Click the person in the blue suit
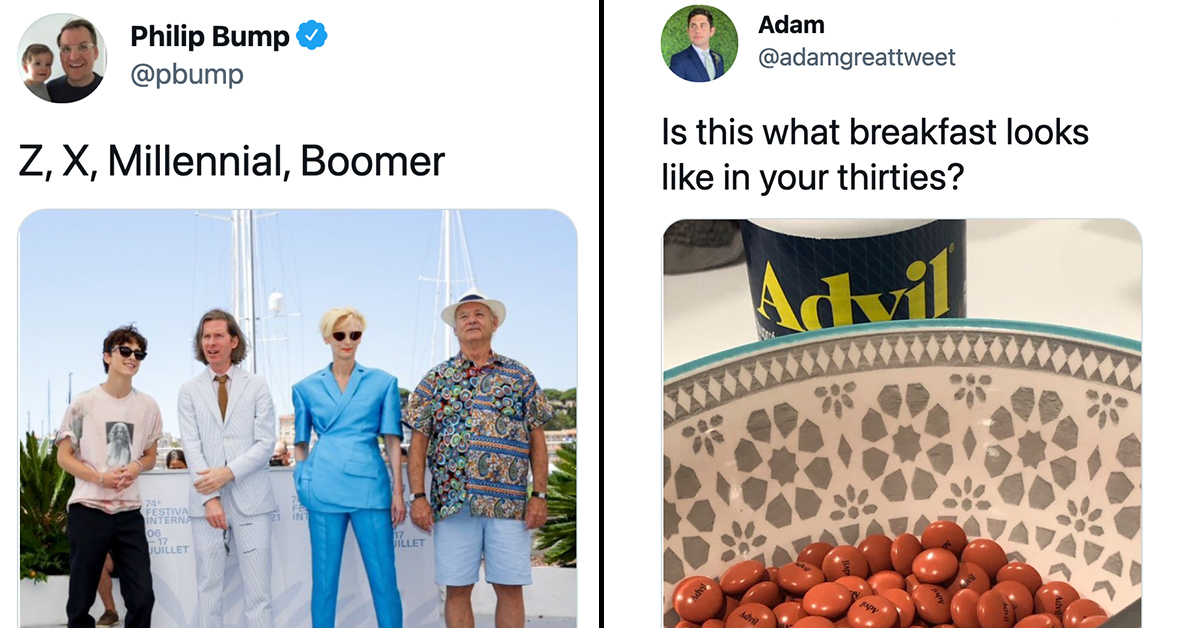1200x628 pixels. (x=346, y=465)
